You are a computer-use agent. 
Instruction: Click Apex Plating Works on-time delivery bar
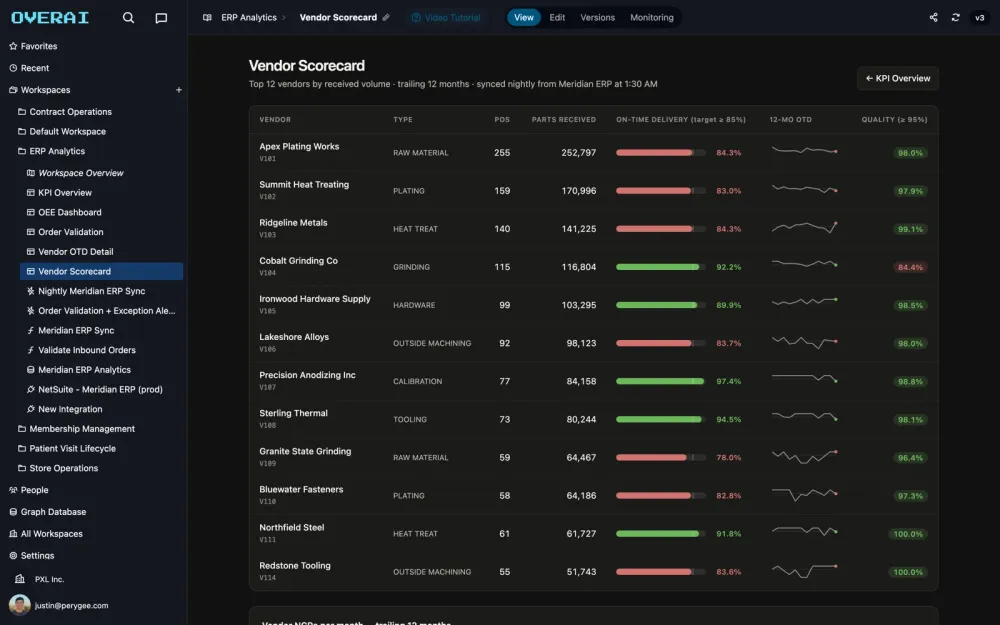point(661,153)
